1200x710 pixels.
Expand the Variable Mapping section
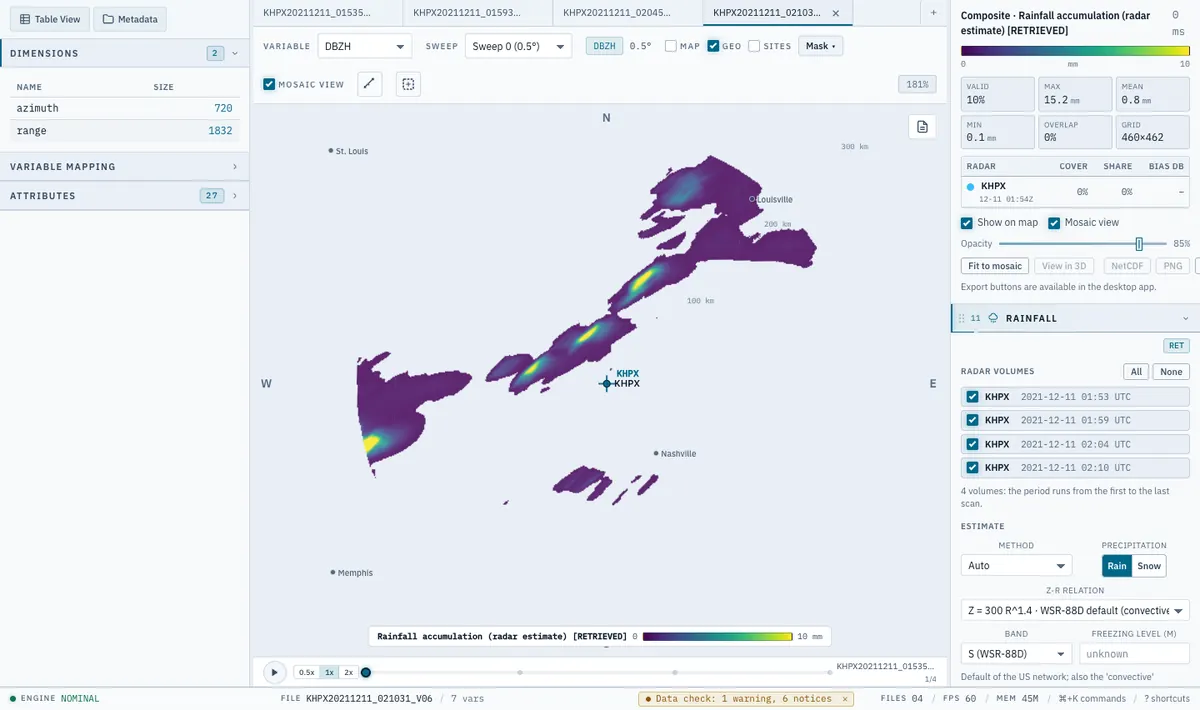coord(124,167)
